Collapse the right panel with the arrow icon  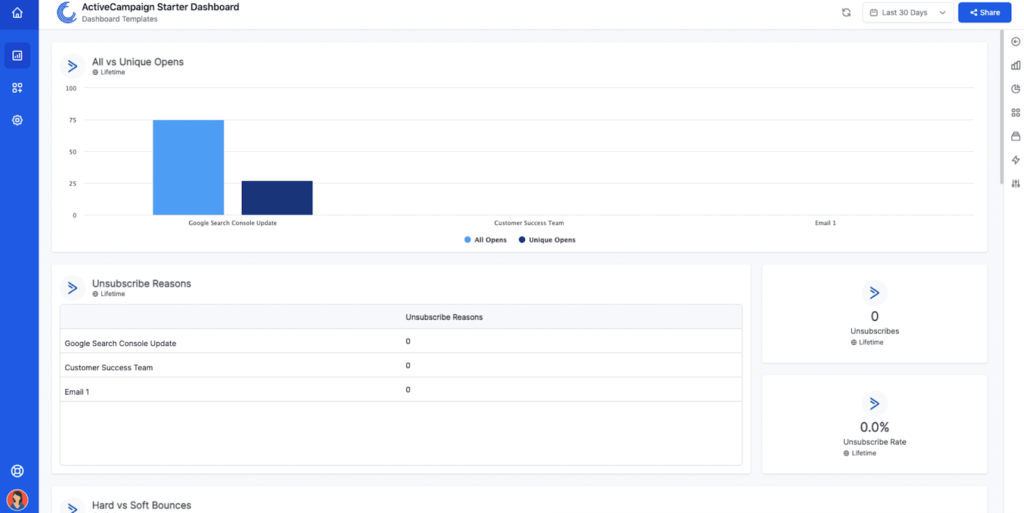coord(1016,41)
